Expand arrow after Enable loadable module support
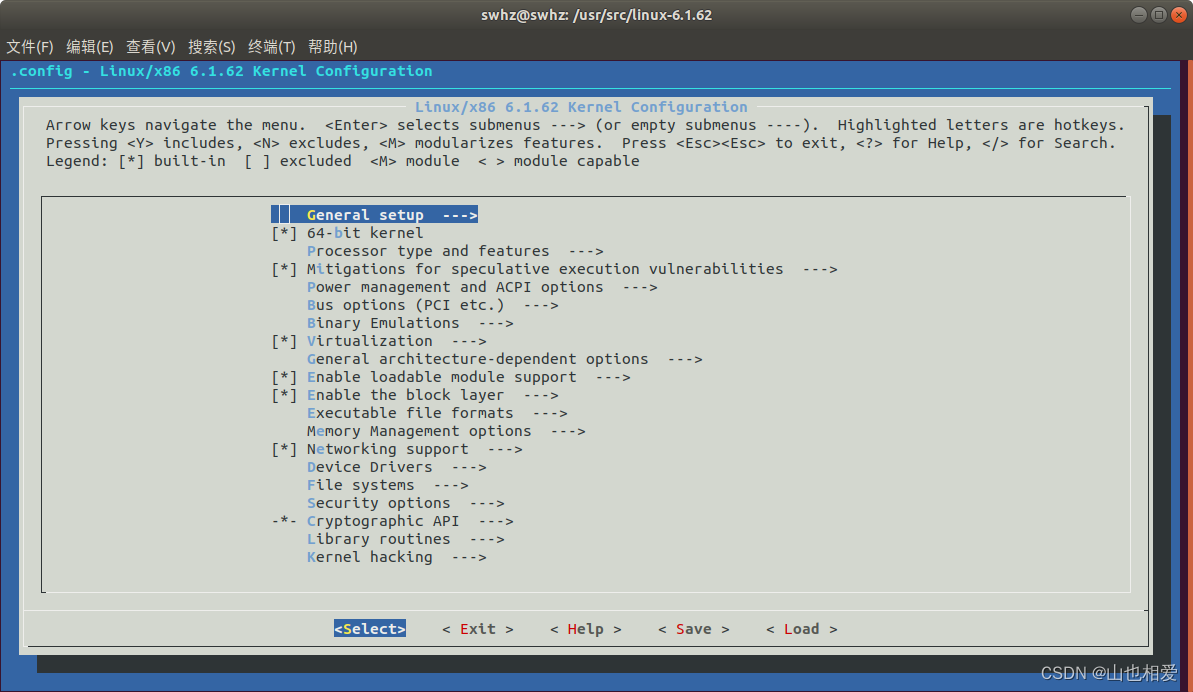The height and width of the screenshot is (692, 1193). click(x=612, y=377)
